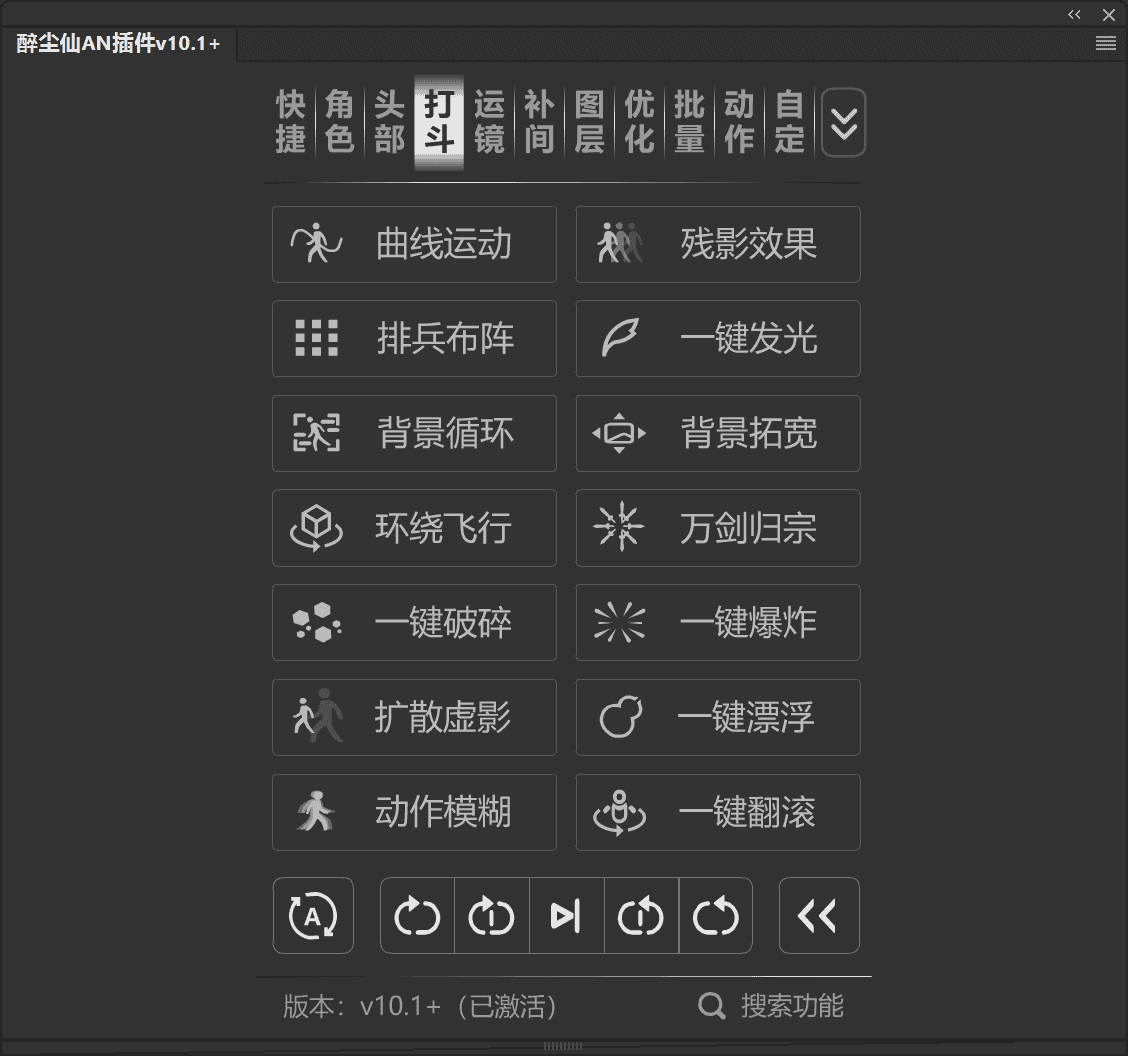Select the 背景拓宽 background widen tool

point(717,433)
